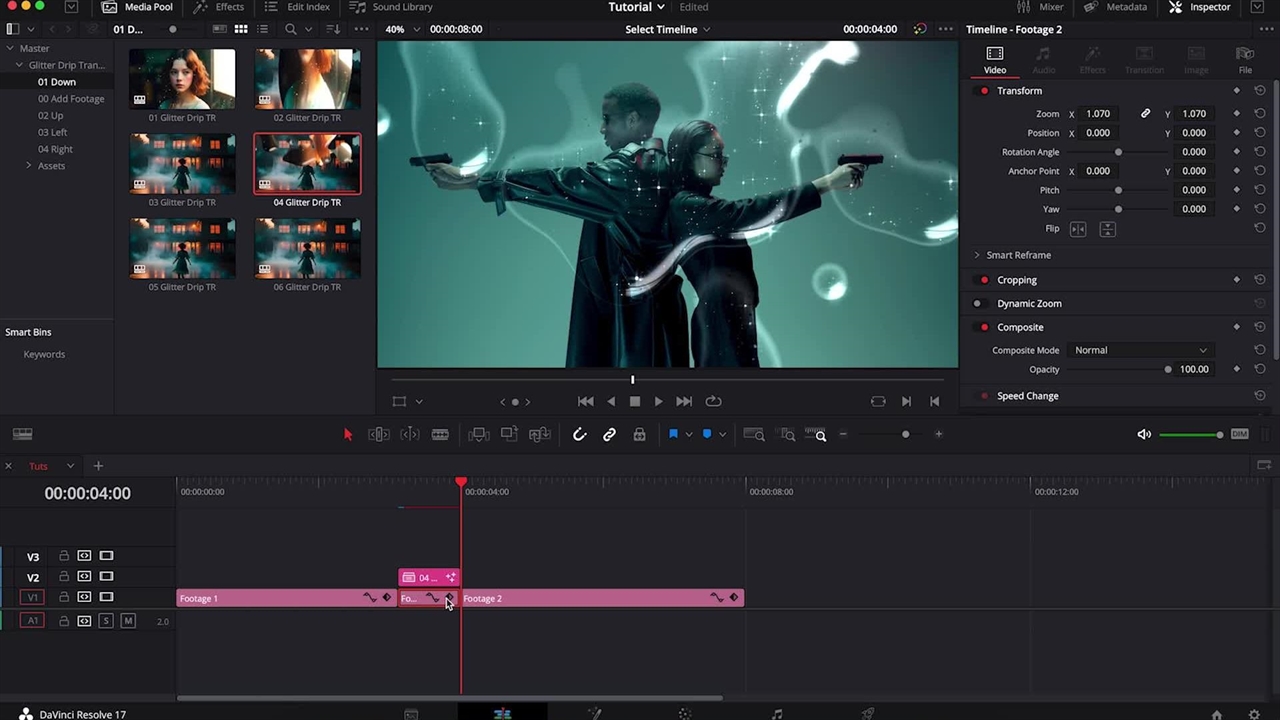Viewport: 1280px width, 720px height.
Task: Switch to the File inspector tab
Action: click(1245, 60)
